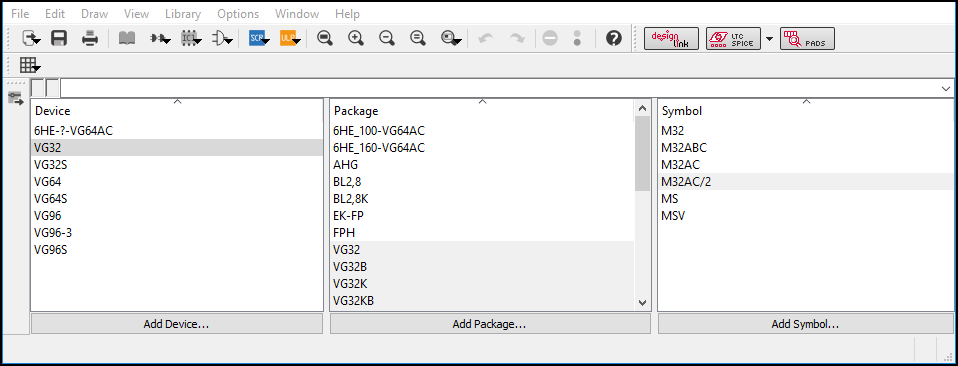Click the zoom to fit magnifier icon
Viewport: 958px width, 366px height.
click(x=324, y=38)
